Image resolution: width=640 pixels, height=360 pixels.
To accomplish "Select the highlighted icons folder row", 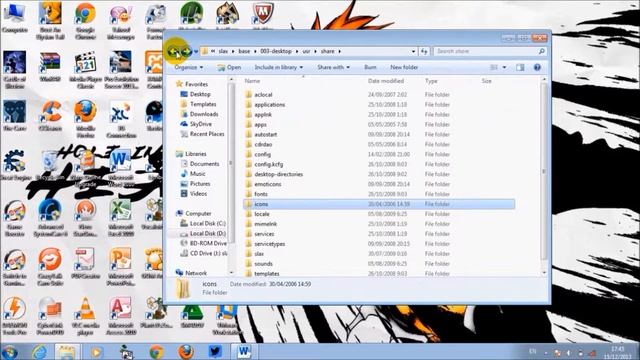I will (x=379, y=204).
